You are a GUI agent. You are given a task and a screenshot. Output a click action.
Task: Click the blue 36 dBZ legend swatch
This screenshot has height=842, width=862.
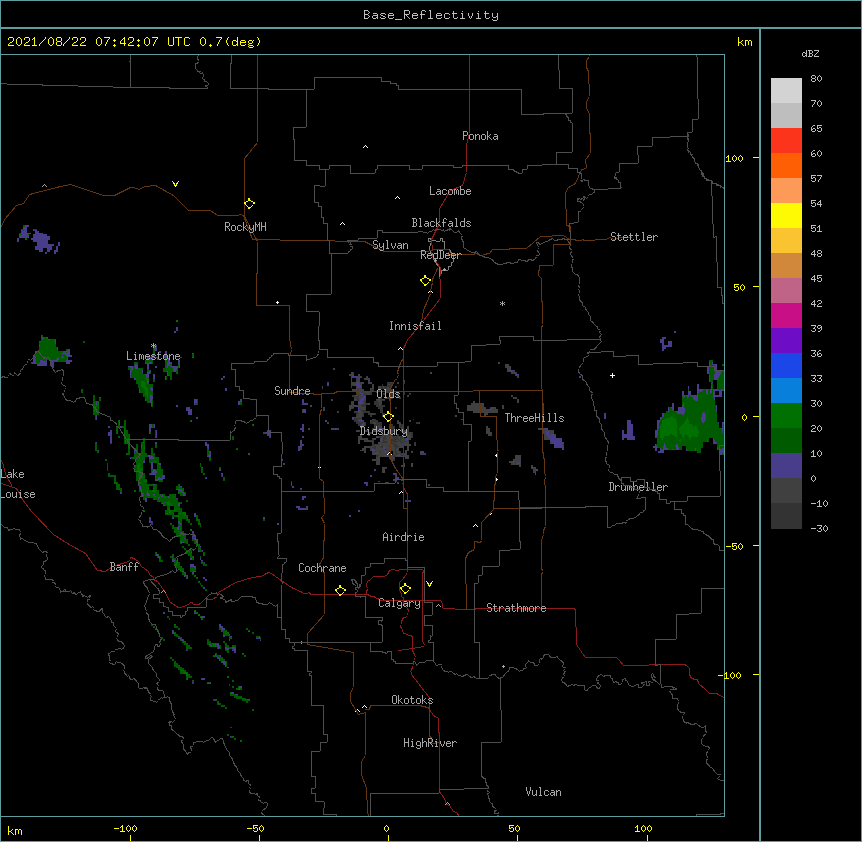pos(786,365)
